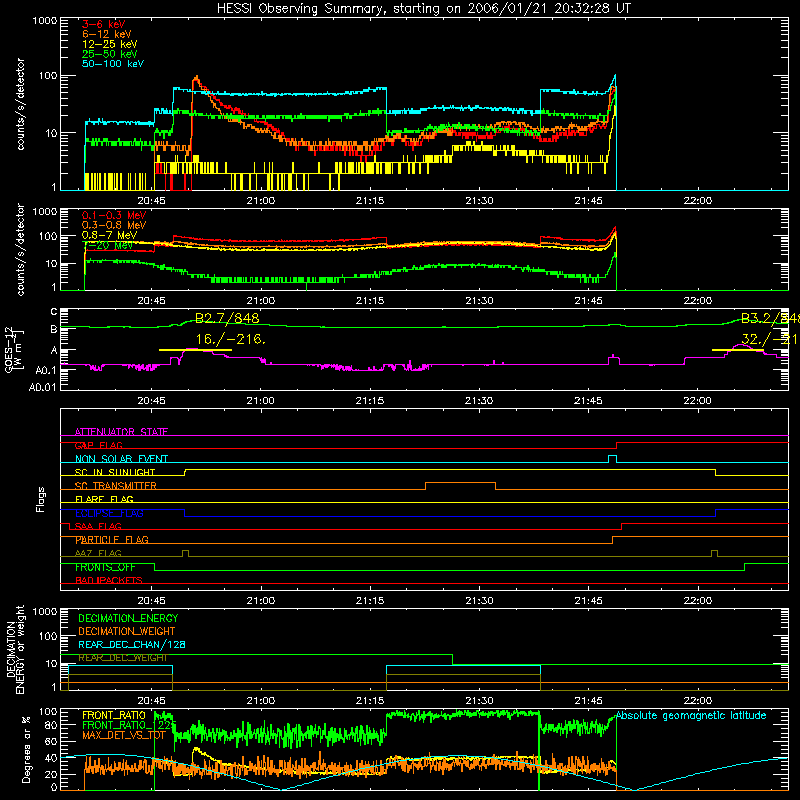Click the FRONTS_OFF flag label
The width and height of the screenshot is (800, 800).
pyautogui.click(x=105, y=567)
